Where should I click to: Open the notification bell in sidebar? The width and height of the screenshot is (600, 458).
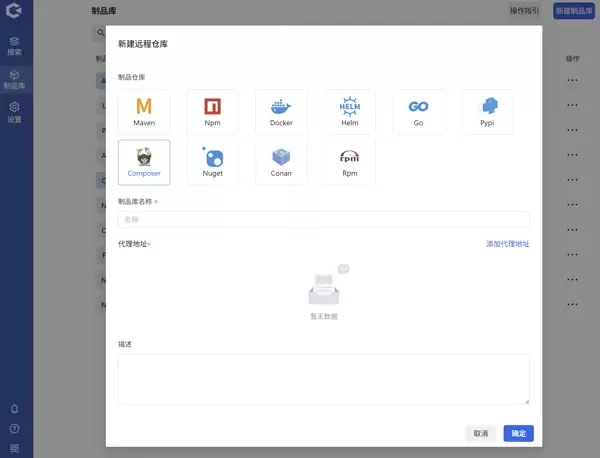click(14, 409)
